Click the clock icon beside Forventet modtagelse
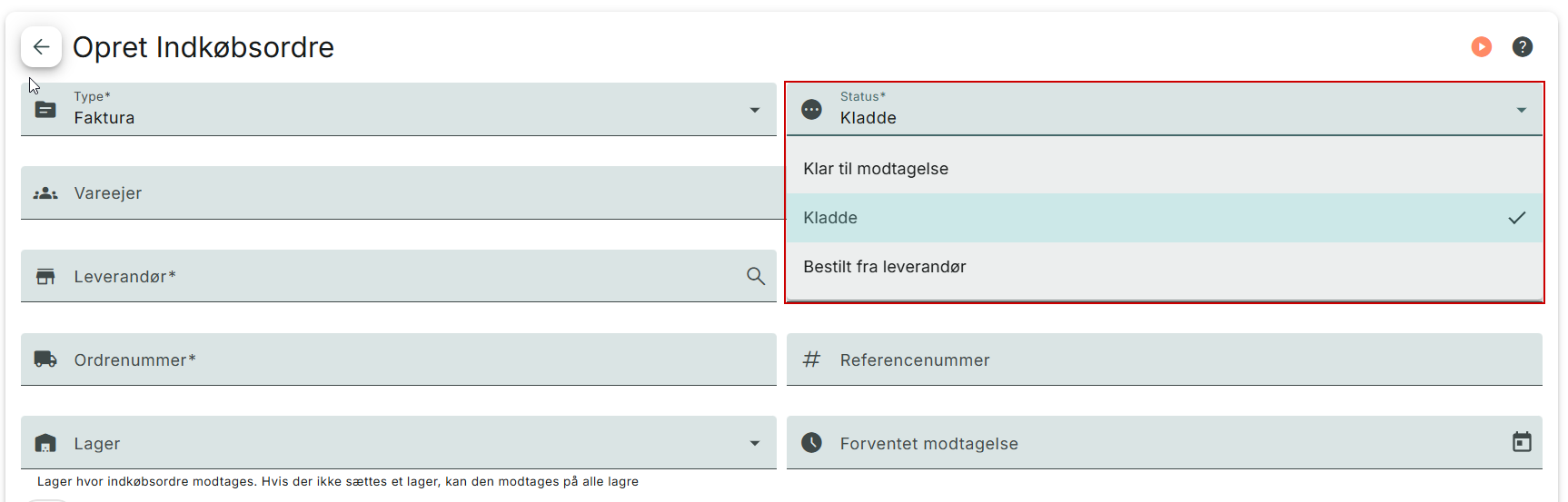Image resolution: width=1568 pixels, height=502 pixels. 811,442
